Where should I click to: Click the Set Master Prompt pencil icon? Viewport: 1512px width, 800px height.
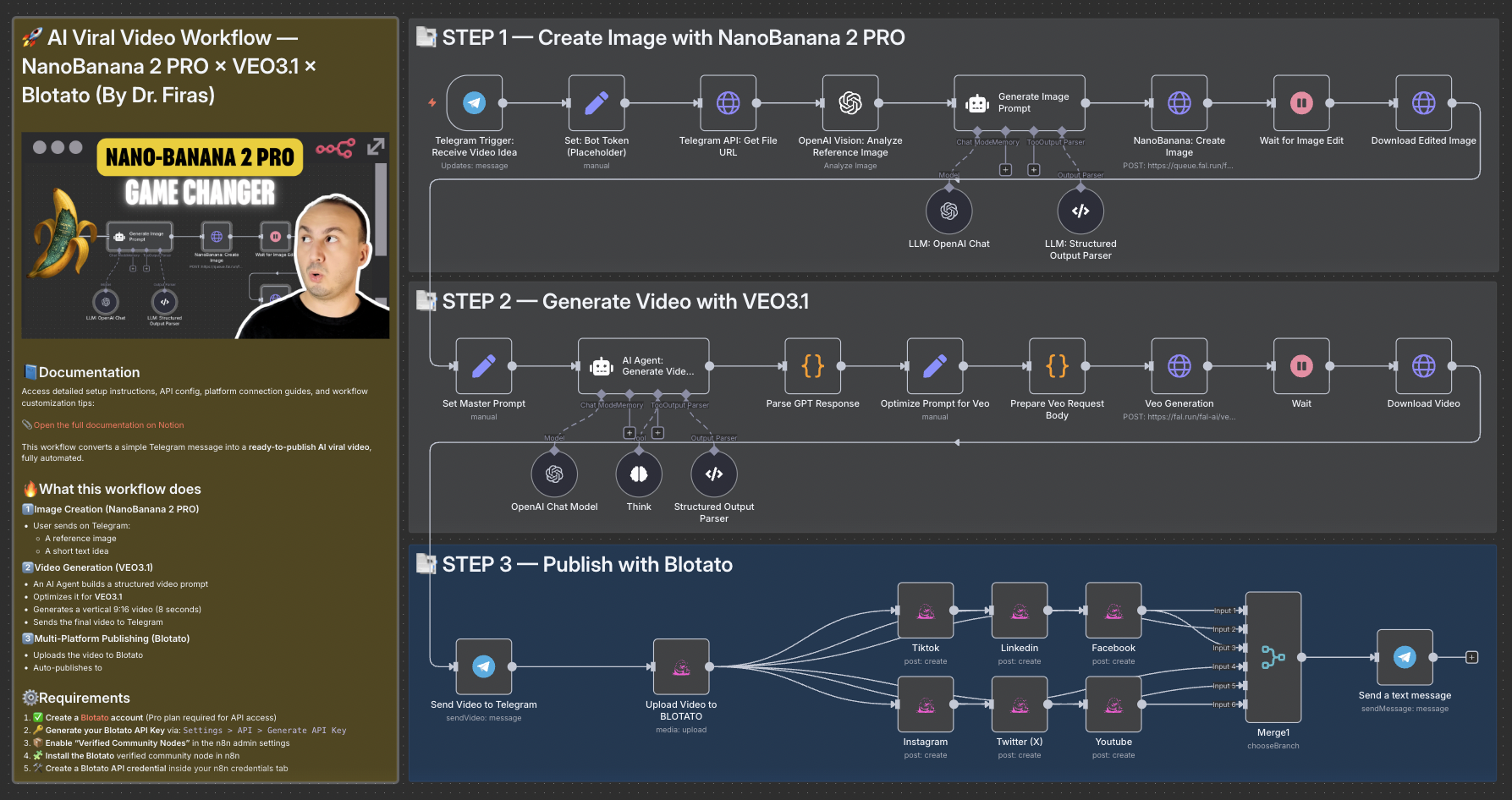click(x=483, y=367)
